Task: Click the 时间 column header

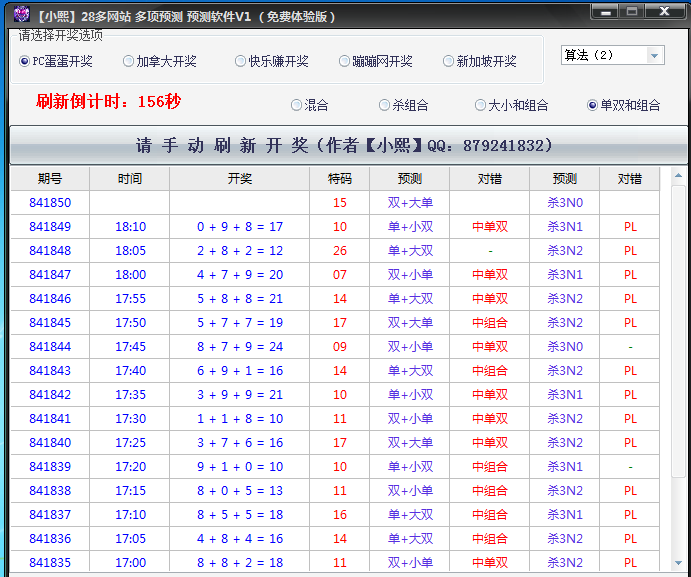Action: (x=130, y=179)
